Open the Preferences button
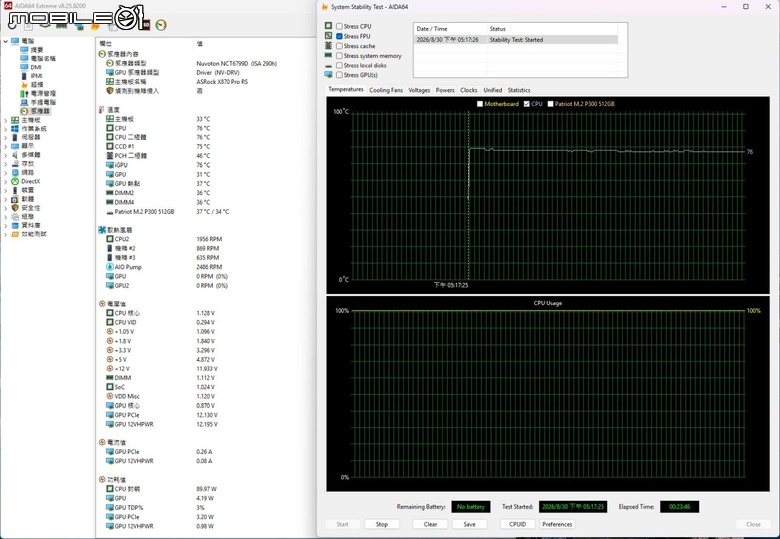The image size is (780, 539). click(557, 524)
